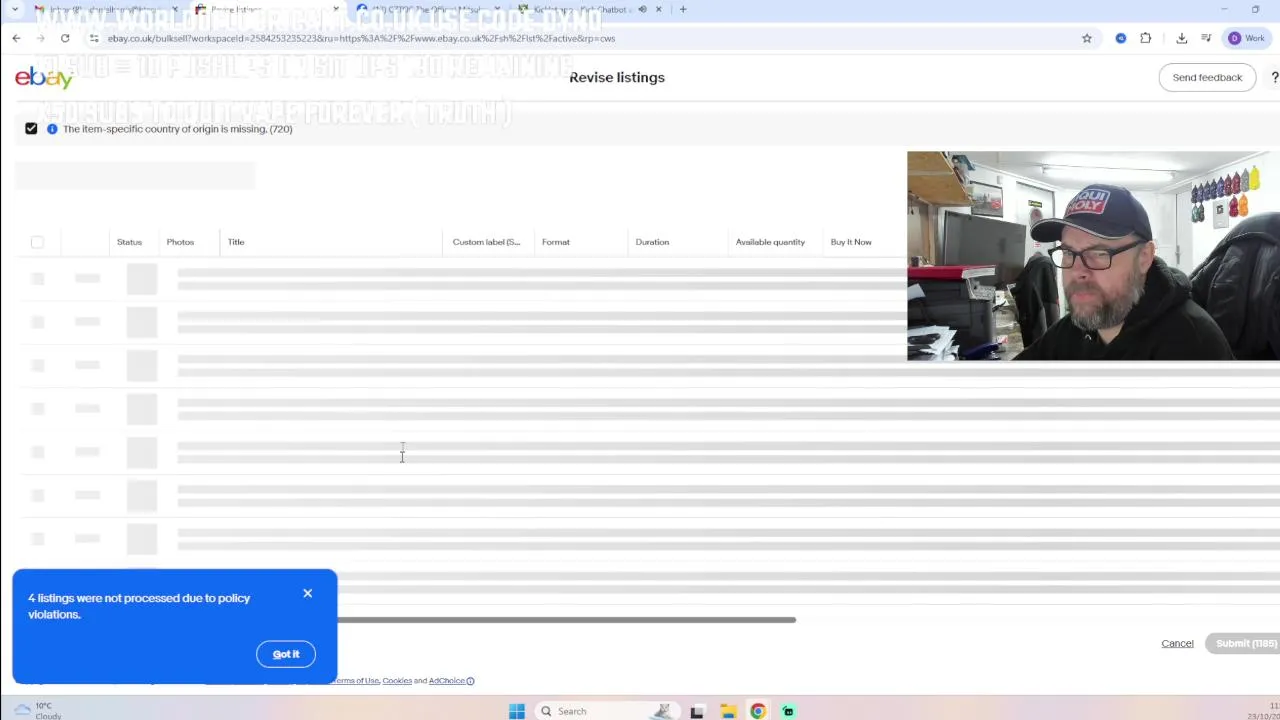This screenshot has width=1280, height=720.
Task: Click Got it in the blue popup
Action: [x=286, y=654]
